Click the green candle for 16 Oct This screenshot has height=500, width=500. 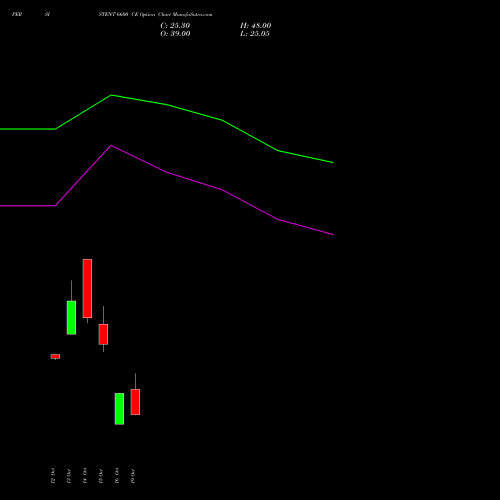119,409
